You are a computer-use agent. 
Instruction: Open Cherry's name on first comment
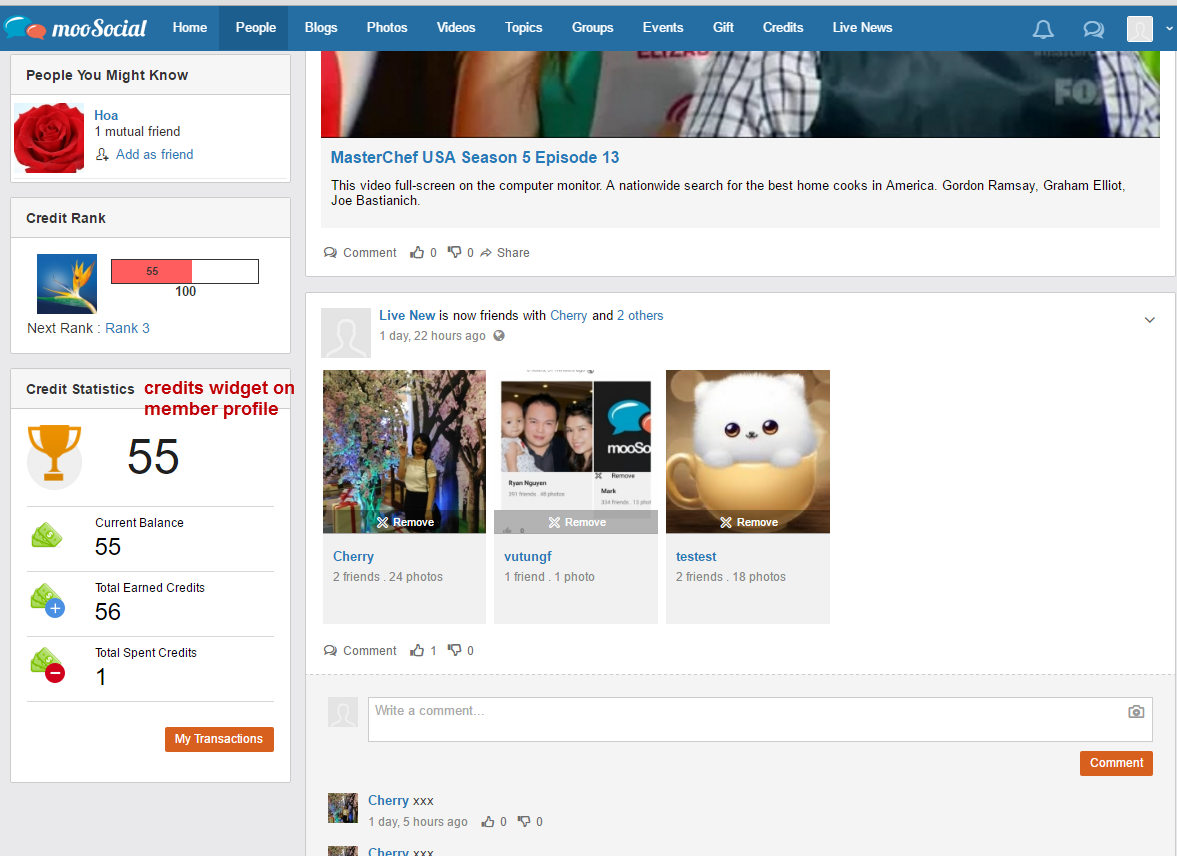(388, 800)
